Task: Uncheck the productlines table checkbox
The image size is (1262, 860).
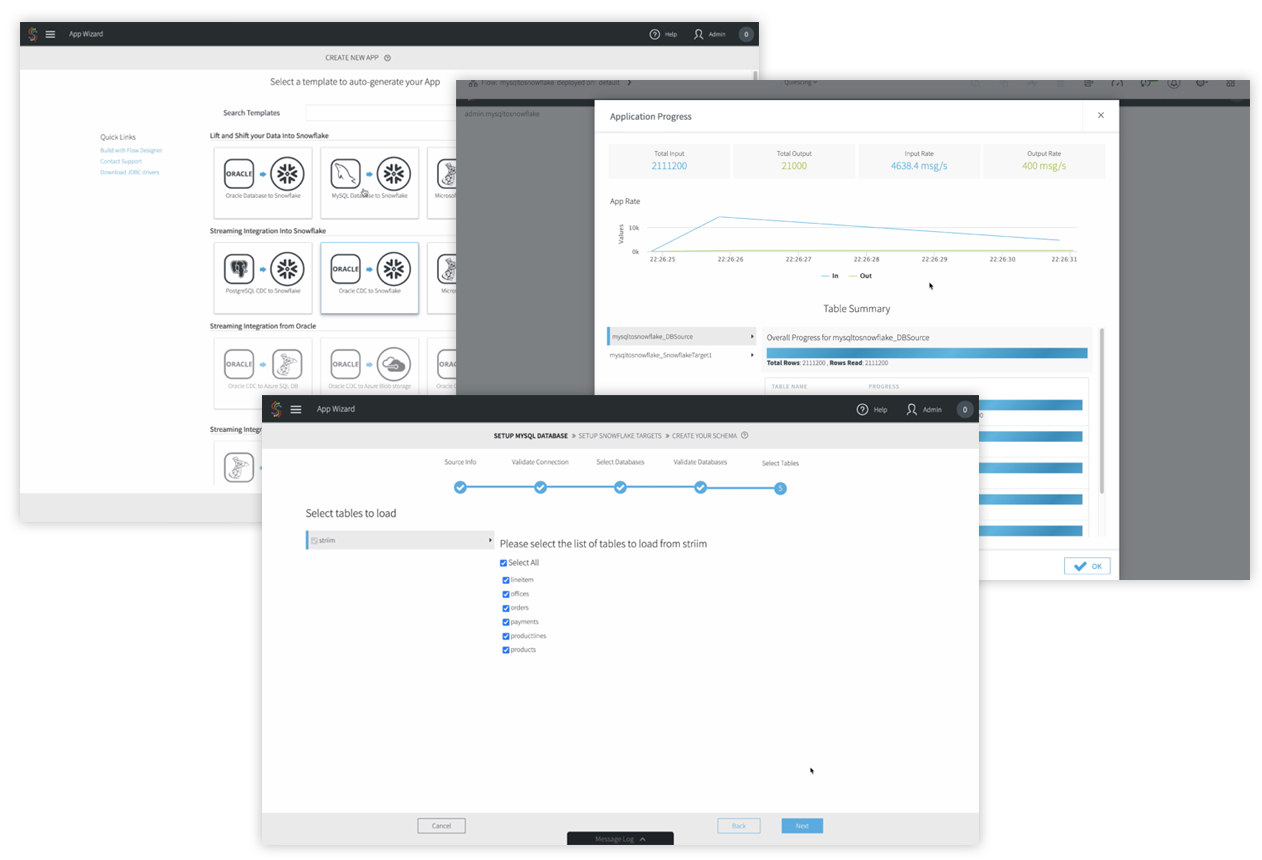Action: click(x=506, y=636)
